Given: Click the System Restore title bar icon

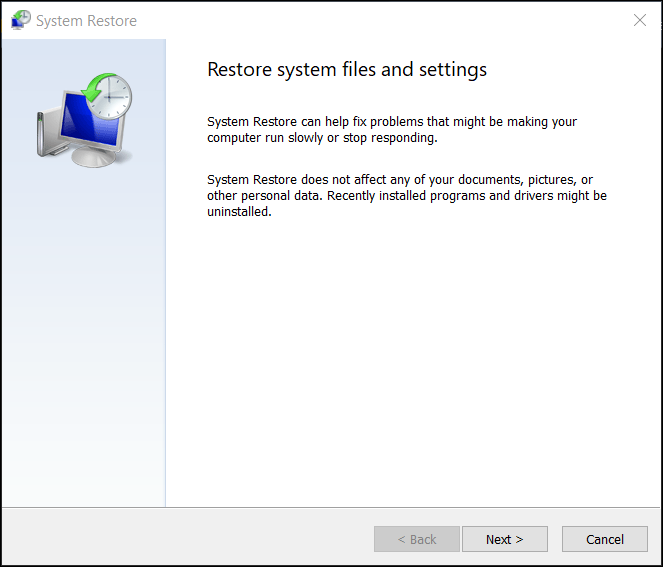Looking at the screenshot, I should (20, 20).
